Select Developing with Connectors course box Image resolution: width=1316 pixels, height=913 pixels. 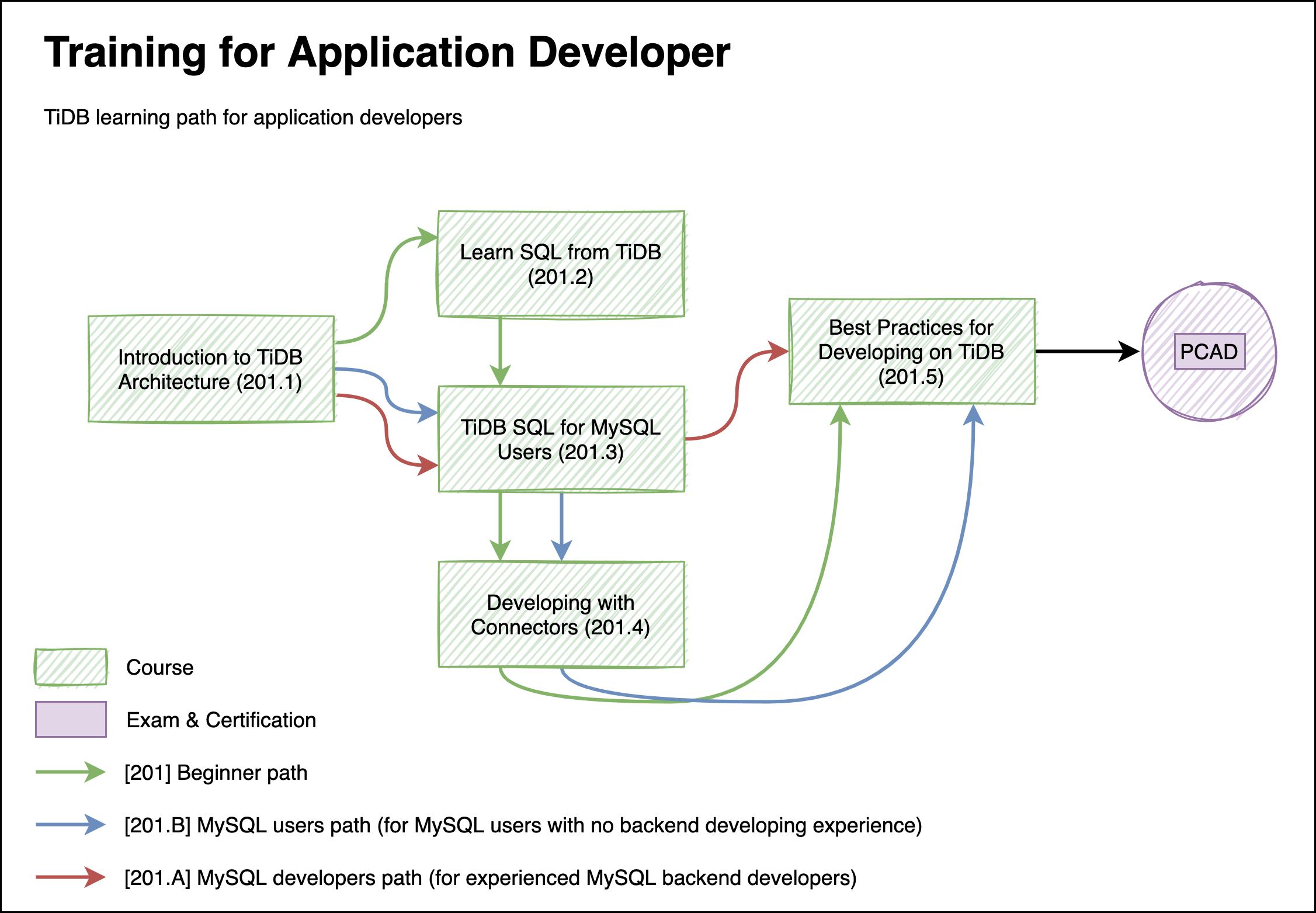click(x=561, y=615)
